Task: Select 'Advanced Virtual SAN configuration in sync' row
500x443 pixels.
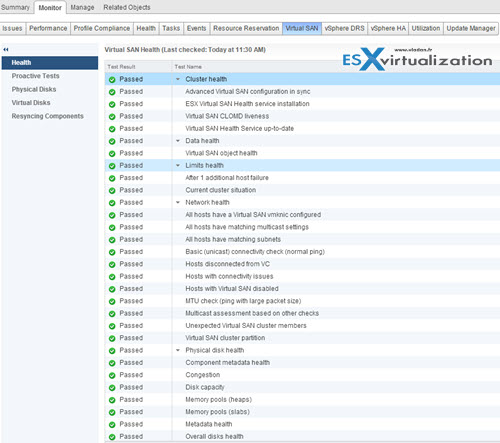Action: (302, 92)
